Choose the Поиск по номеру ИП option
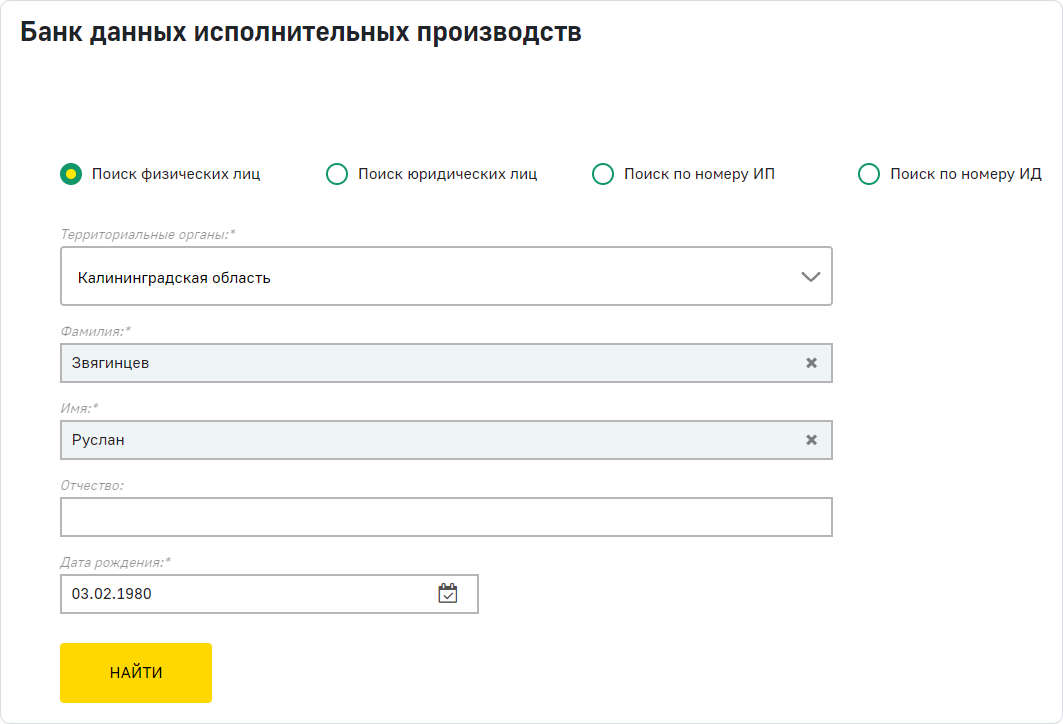1063x724 pixels. point(603,174)
